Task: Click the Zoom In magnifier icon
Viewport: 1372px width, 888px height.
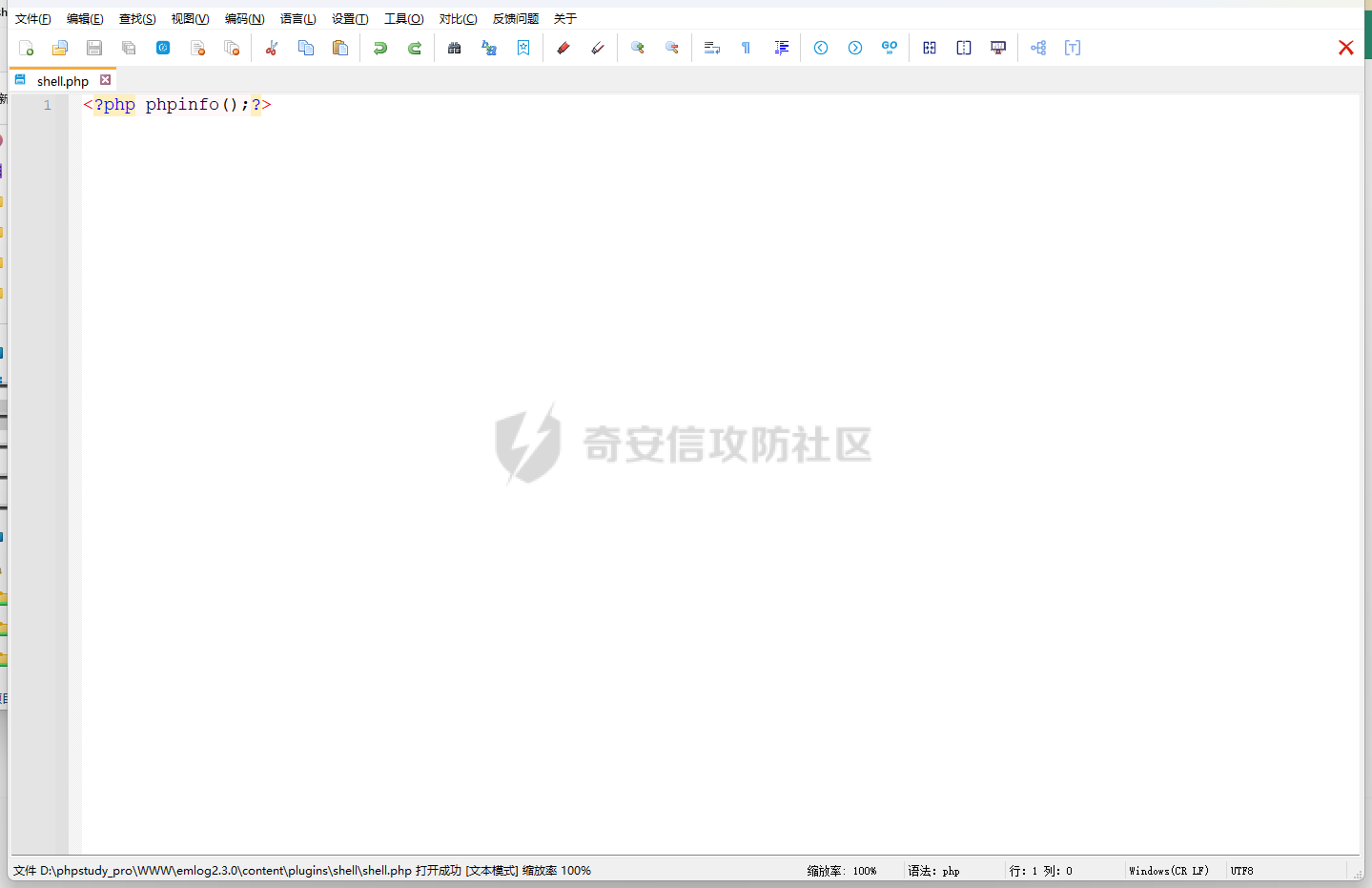Action: [x=638, y=48]
